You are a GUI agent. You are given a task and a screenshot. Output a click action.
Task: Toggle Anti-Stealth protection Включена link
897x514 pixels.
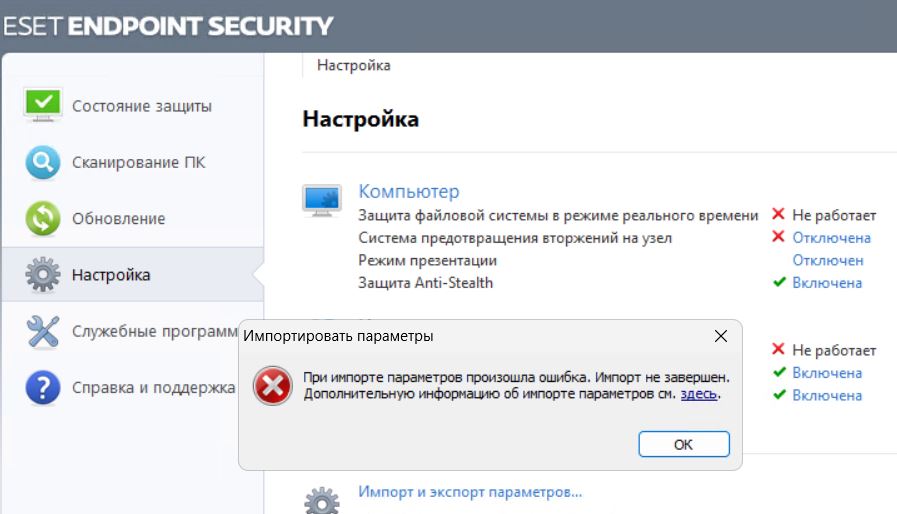[x=827, y=283]
